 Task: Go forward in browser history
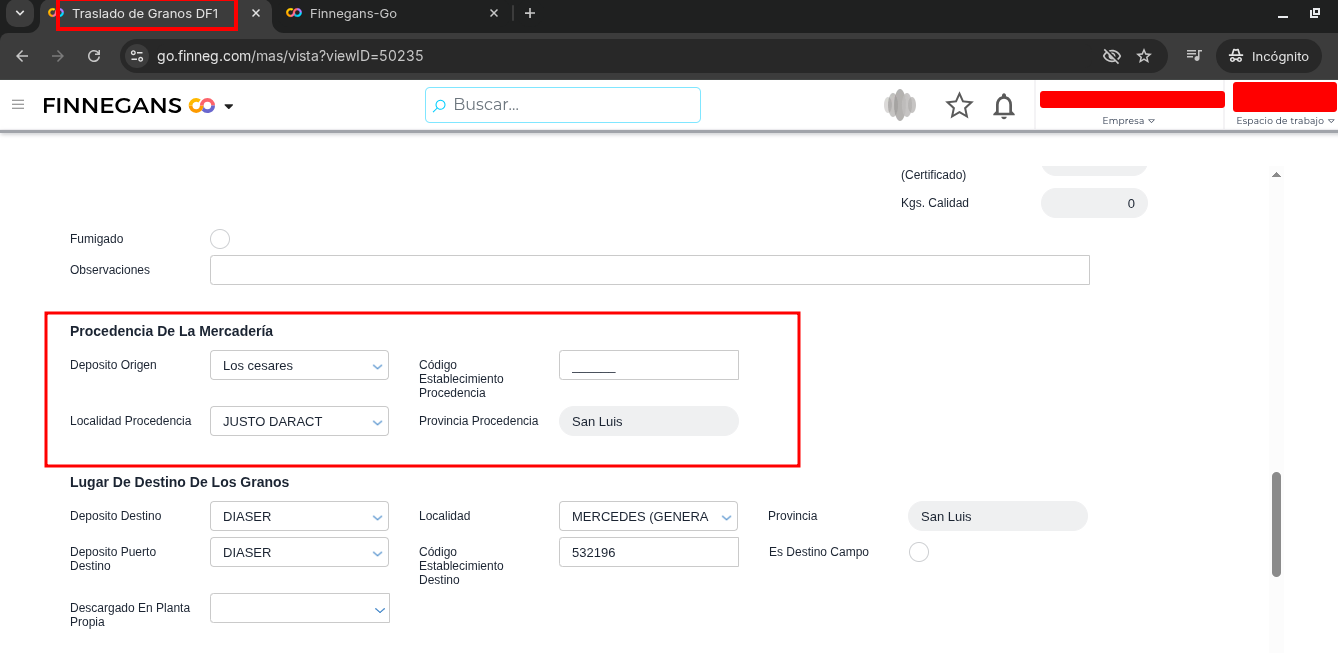58,56
